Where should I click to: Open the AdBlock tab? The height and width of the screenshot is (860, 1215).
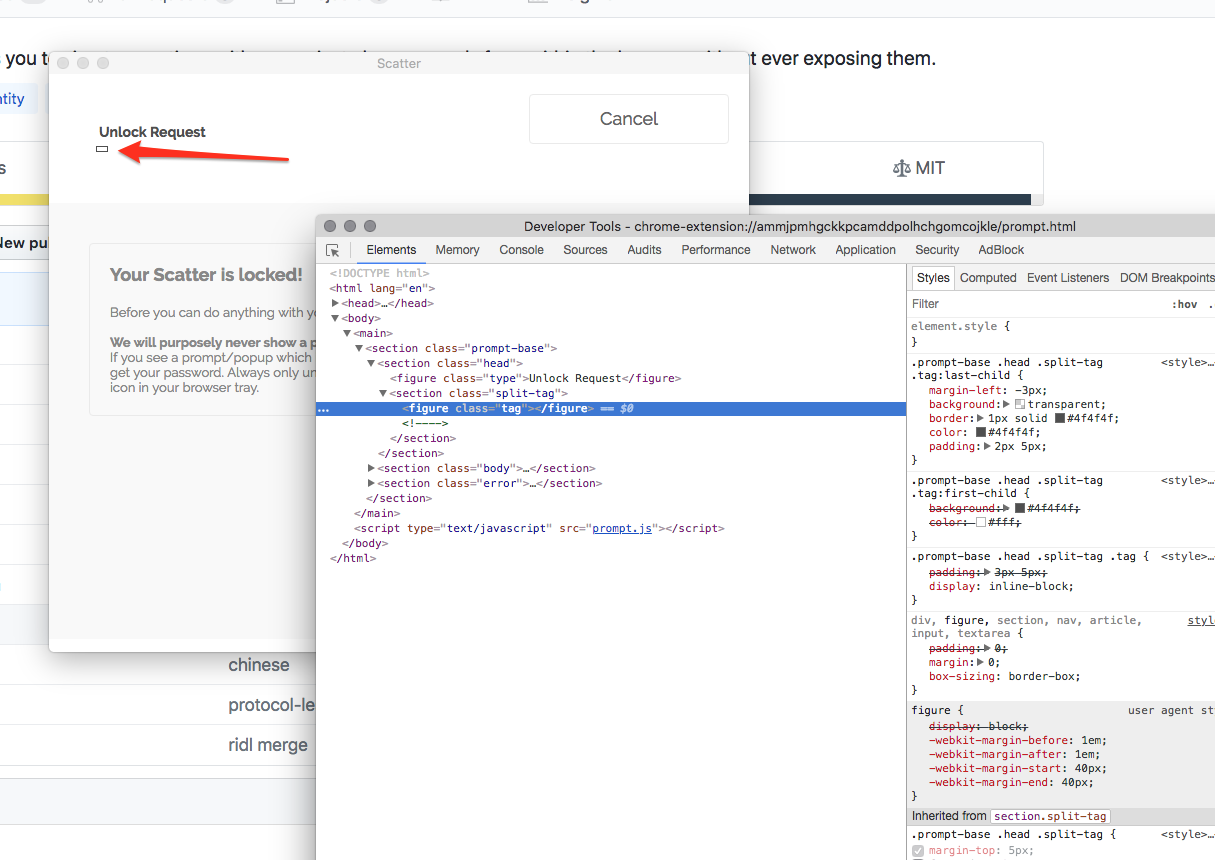[1001, 250]
